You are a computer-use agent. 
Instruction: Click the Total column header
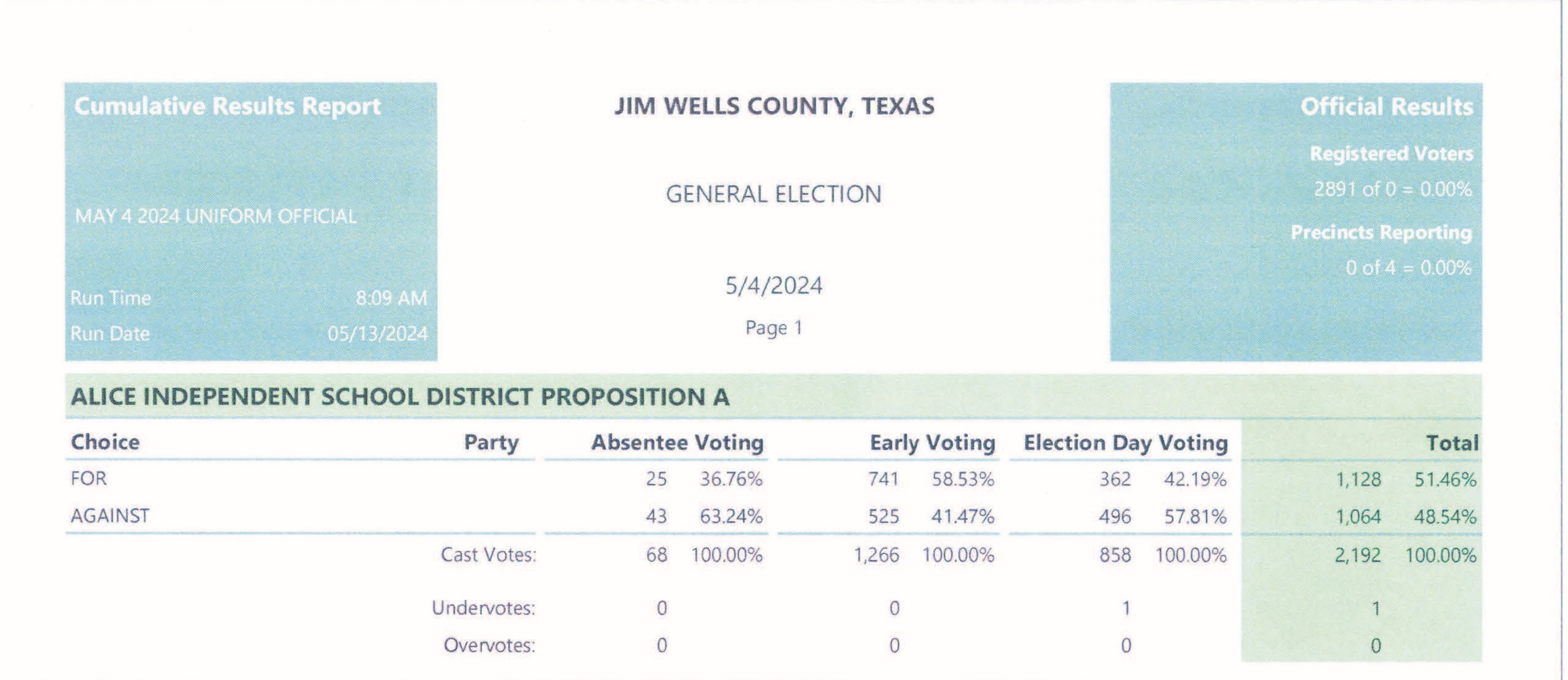pos(1452,443)
